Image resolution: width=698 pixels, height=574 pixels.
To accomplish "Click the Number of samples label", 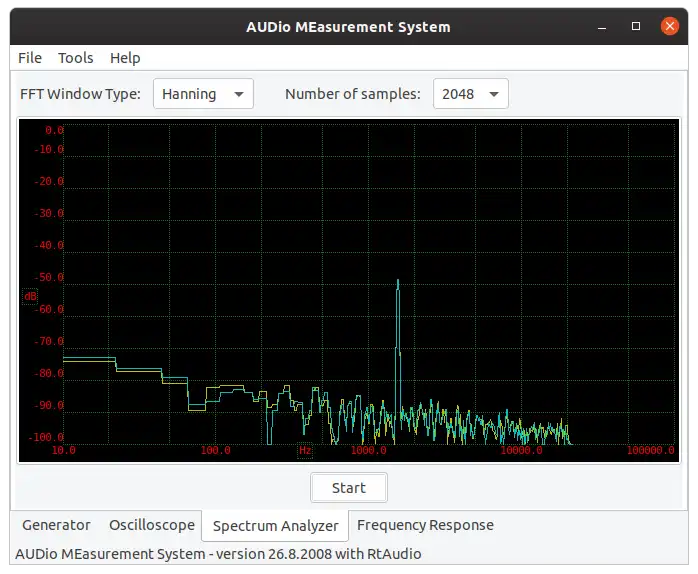I will pyautogui.click(x=353, y=94).
